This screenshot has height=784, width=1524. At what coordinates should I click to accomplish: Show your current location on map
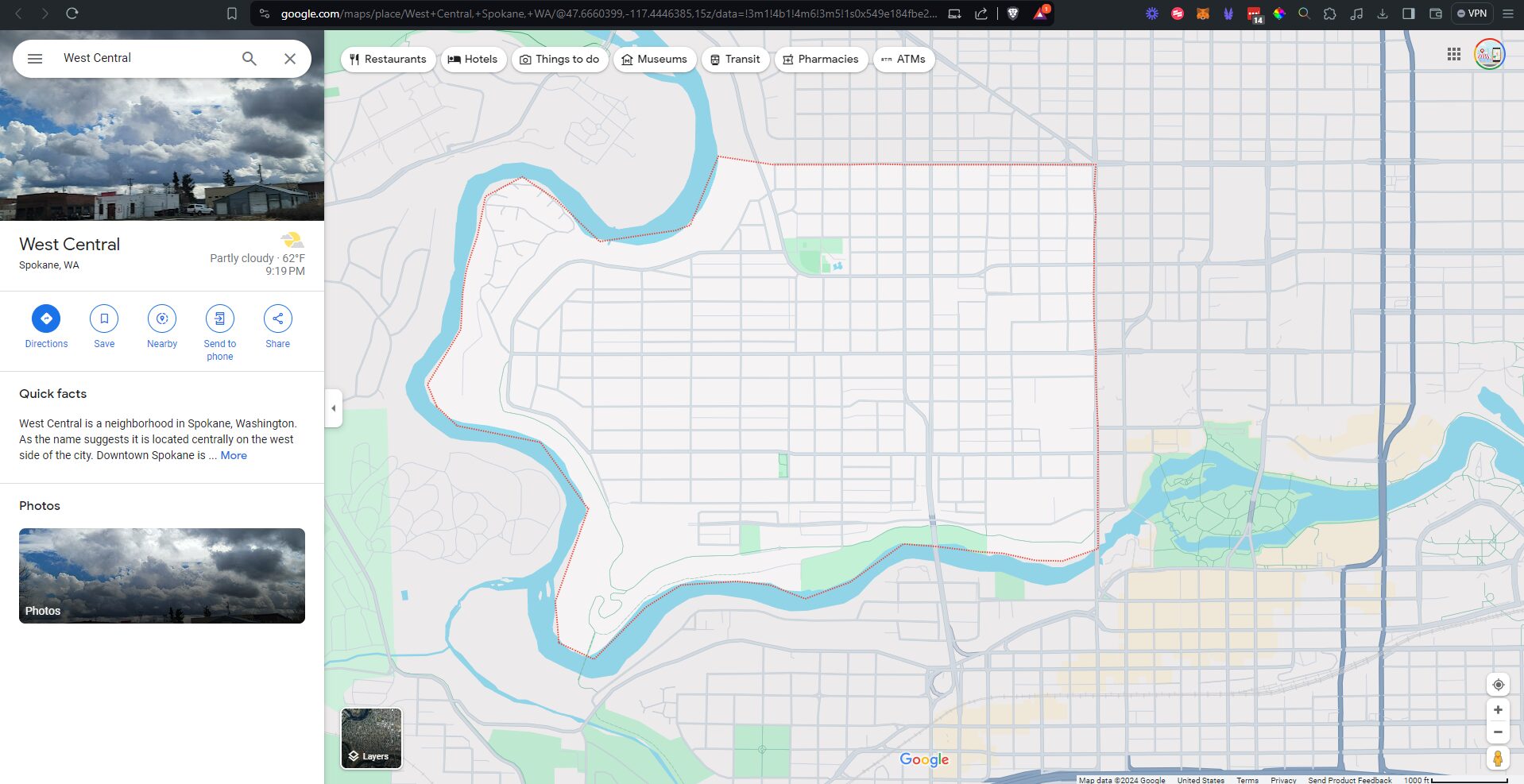point(1498,685)
